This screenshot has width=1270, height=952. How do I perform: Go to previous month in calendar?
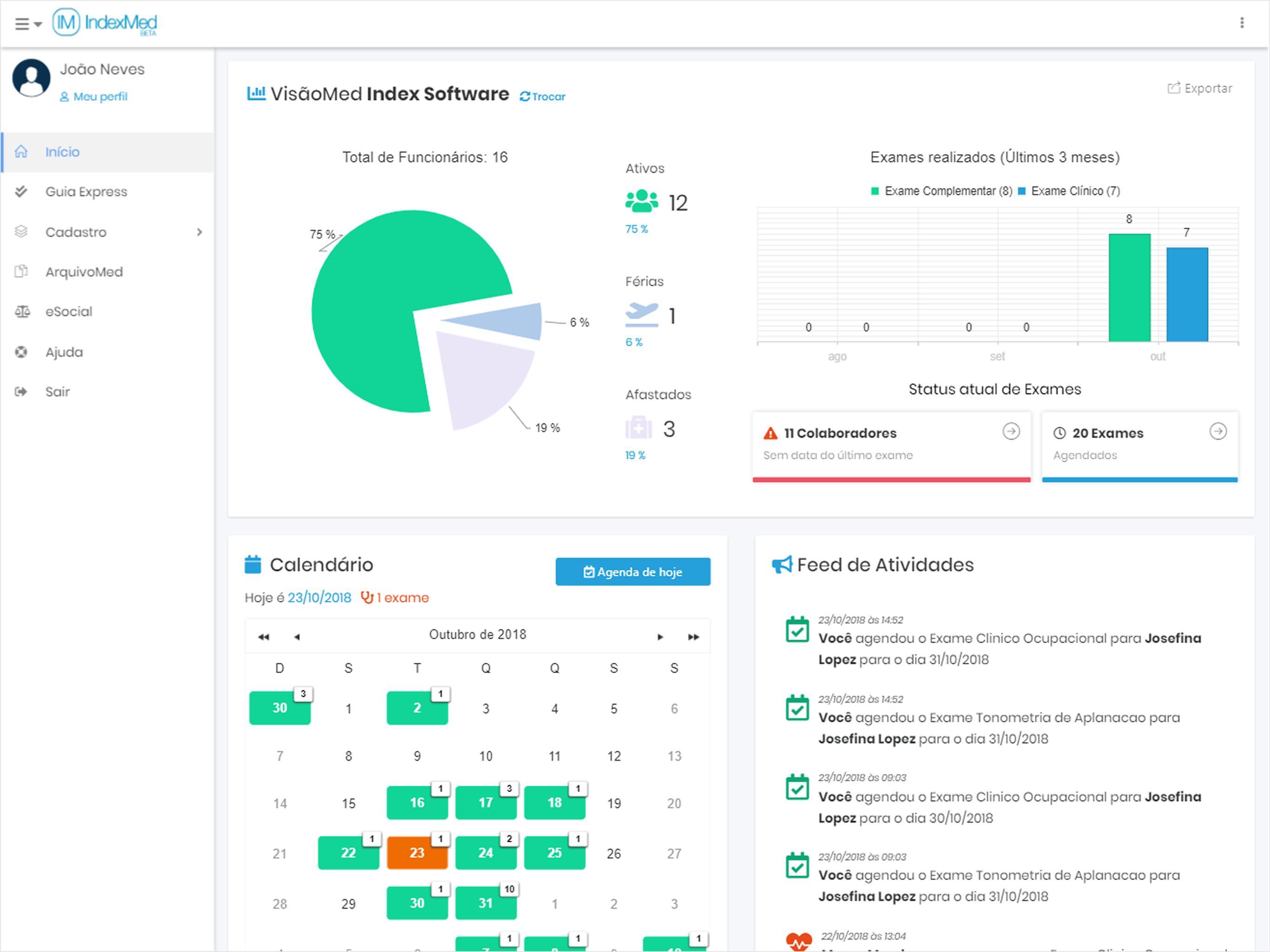point(297,637)
